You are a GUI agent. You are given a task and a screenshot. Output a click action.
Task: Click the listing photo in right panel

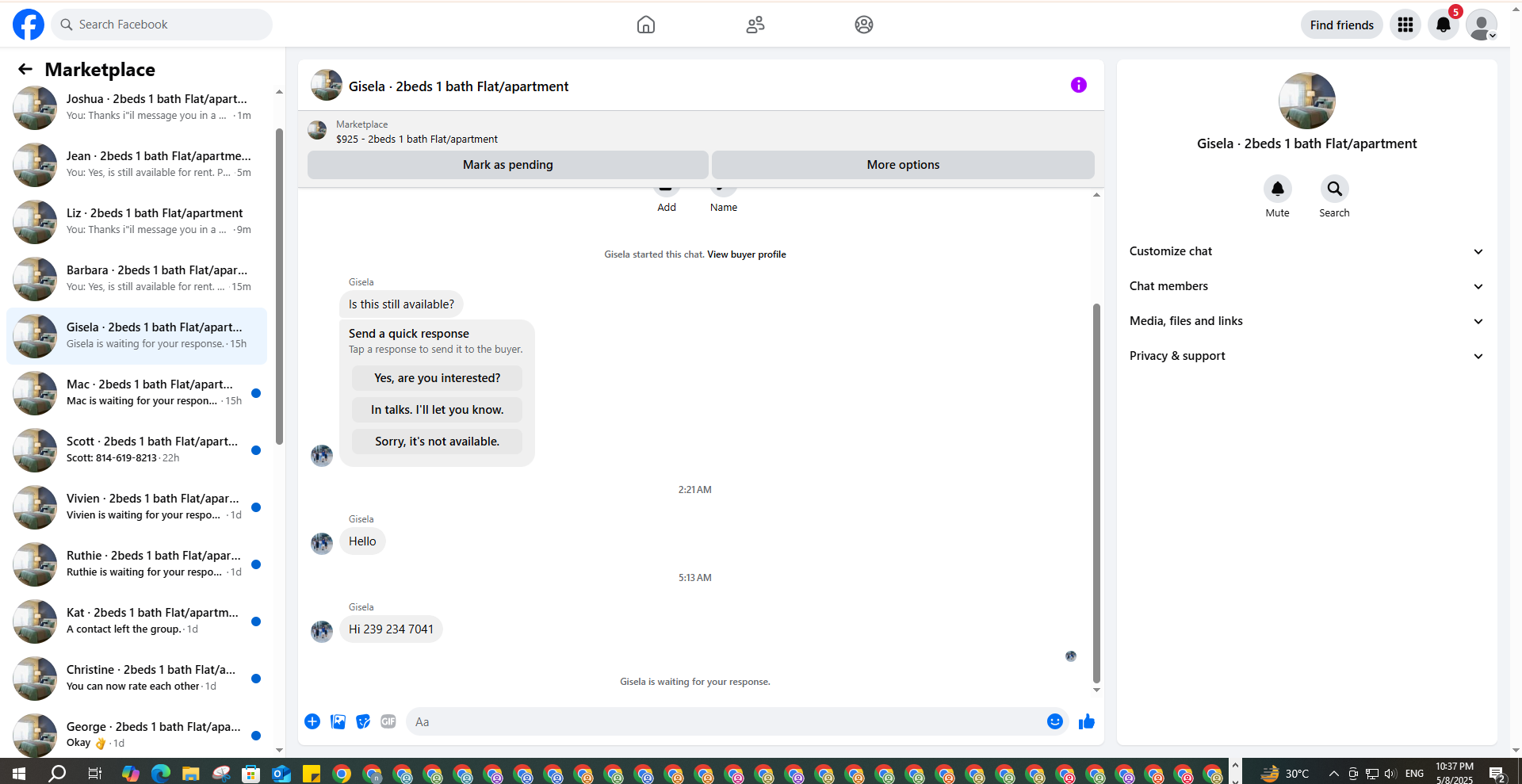(1307, 101)
